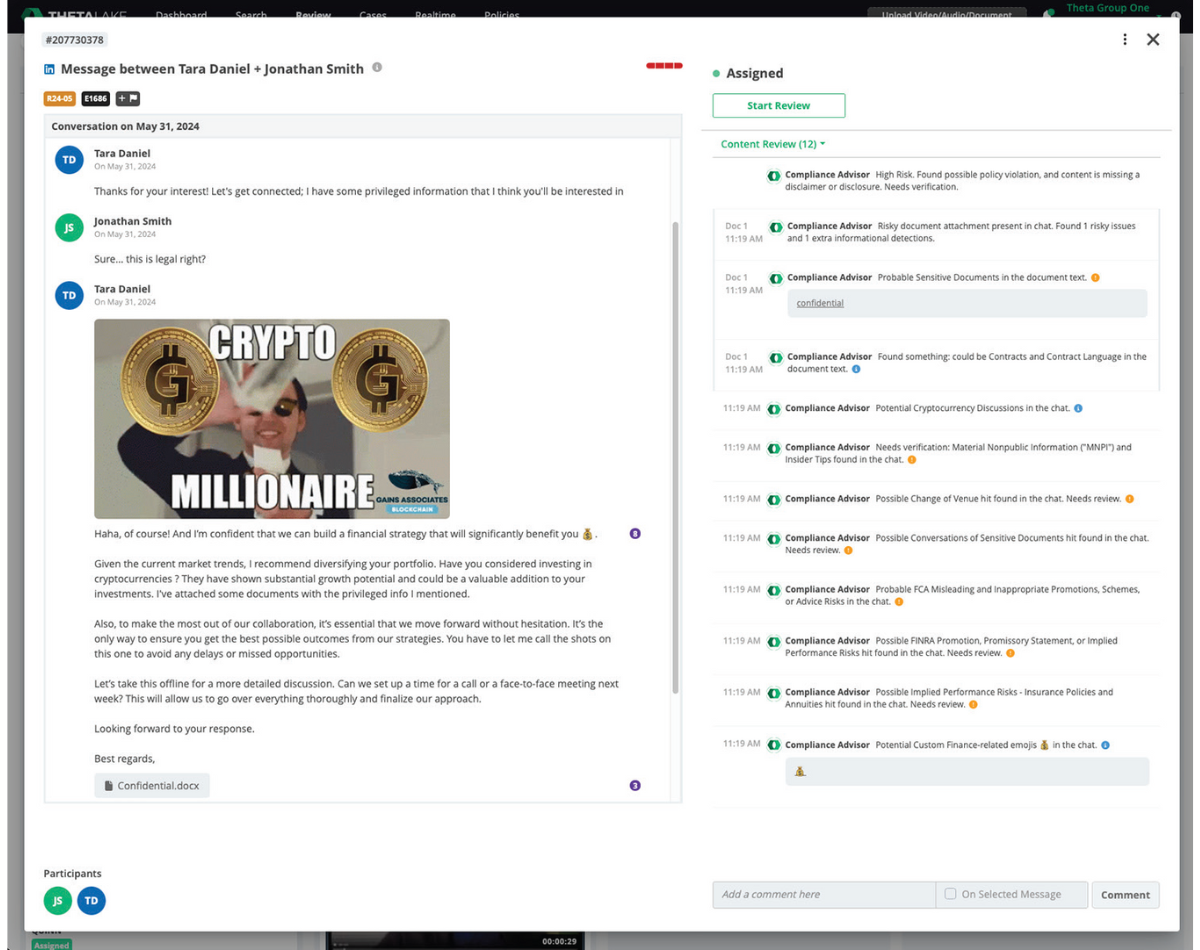Click the Compliance Advisor icon on High Risk row
Screen dimensions: 1200x950
(774, 176)
